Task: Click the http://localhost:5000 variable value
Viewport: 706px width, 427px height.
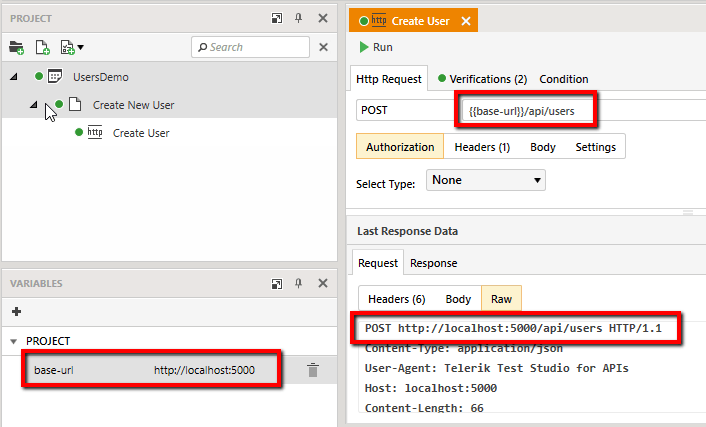Action: (x=204, y=370)
